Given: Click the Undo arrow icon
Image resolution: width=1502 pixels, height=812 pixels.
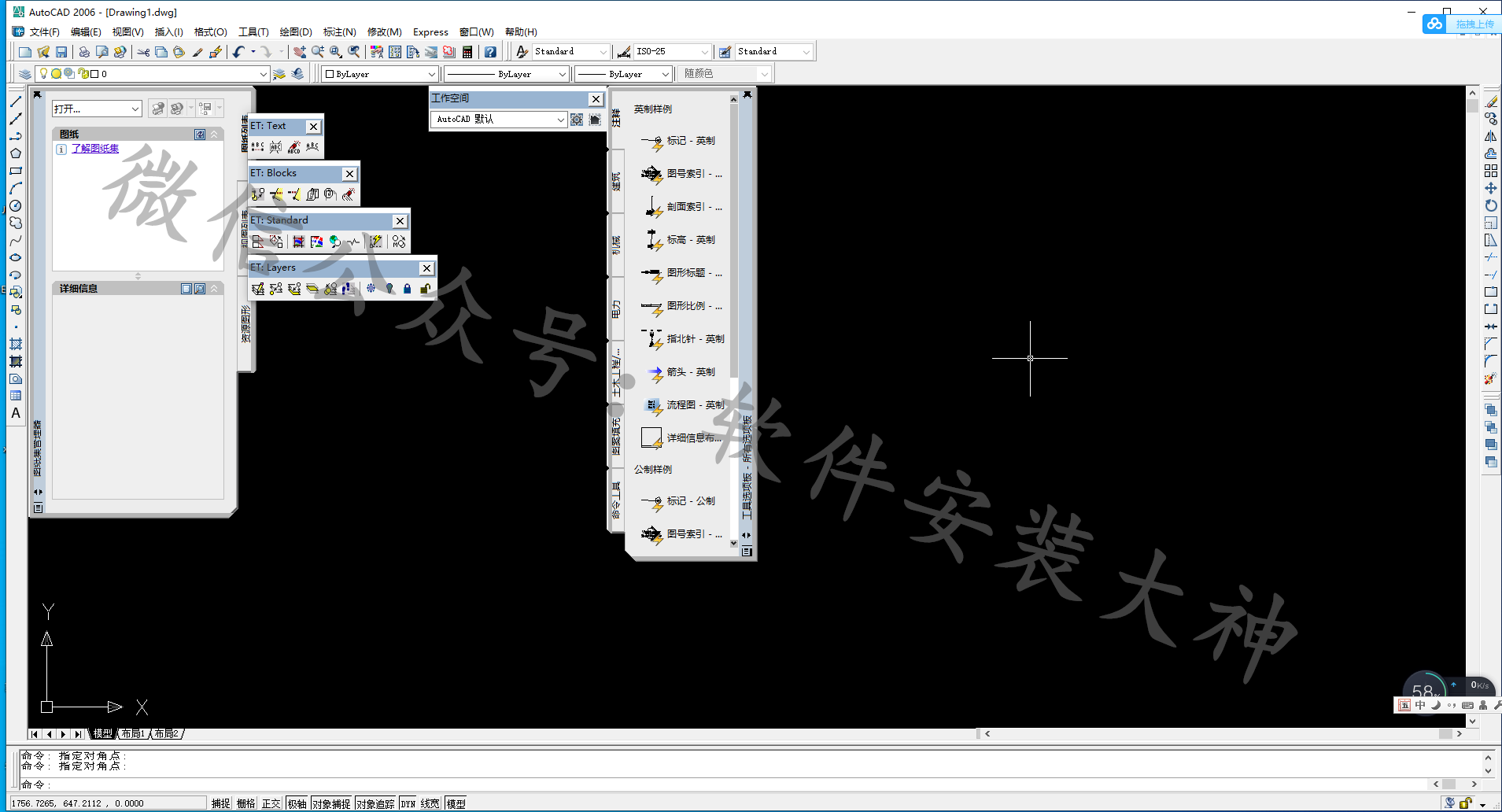Looking at the screenshot, I should 238,52.
